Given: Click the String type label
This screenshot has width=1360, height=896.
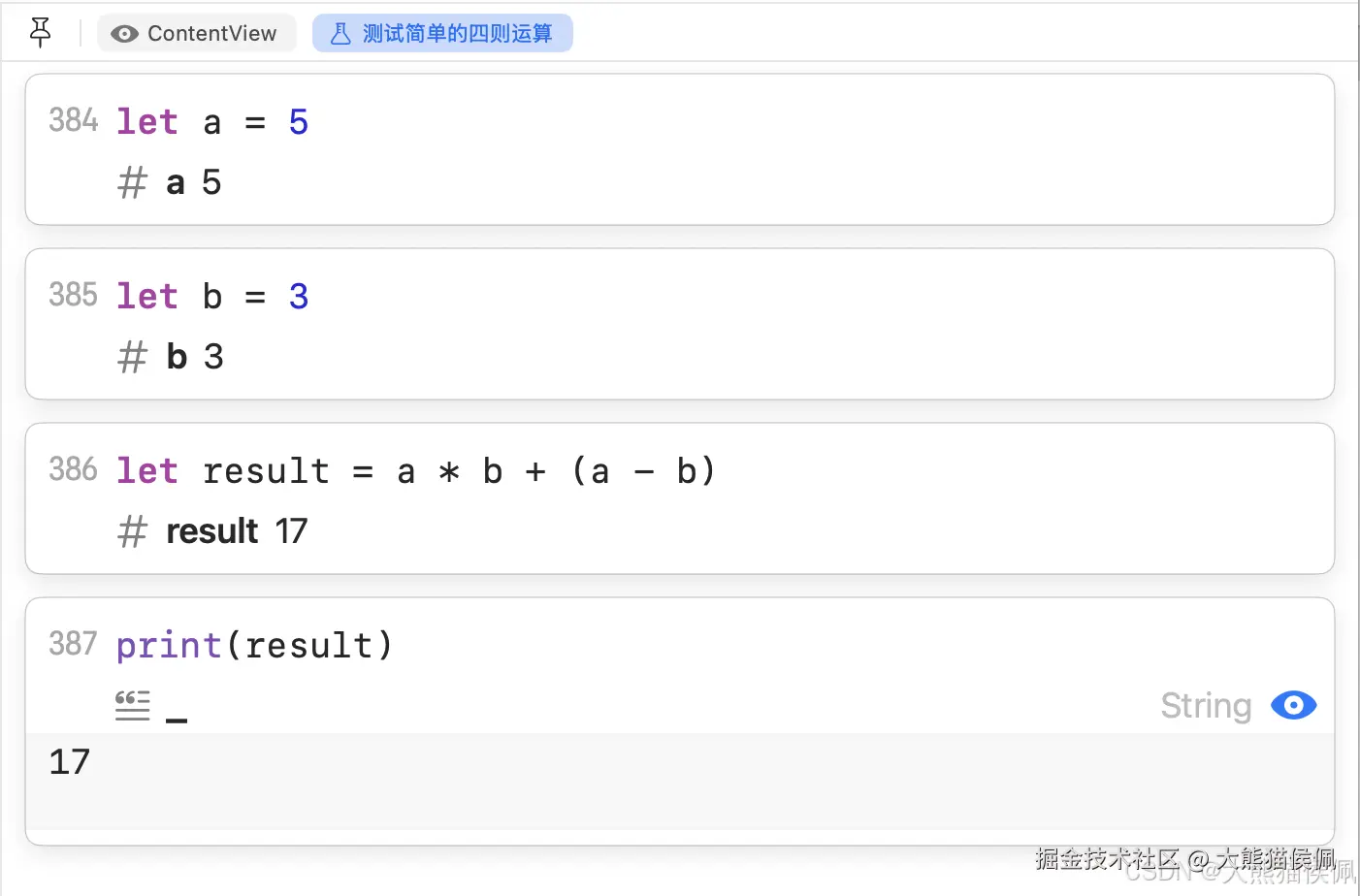Looking at the screenshot, I should (x=1206, y=706).
